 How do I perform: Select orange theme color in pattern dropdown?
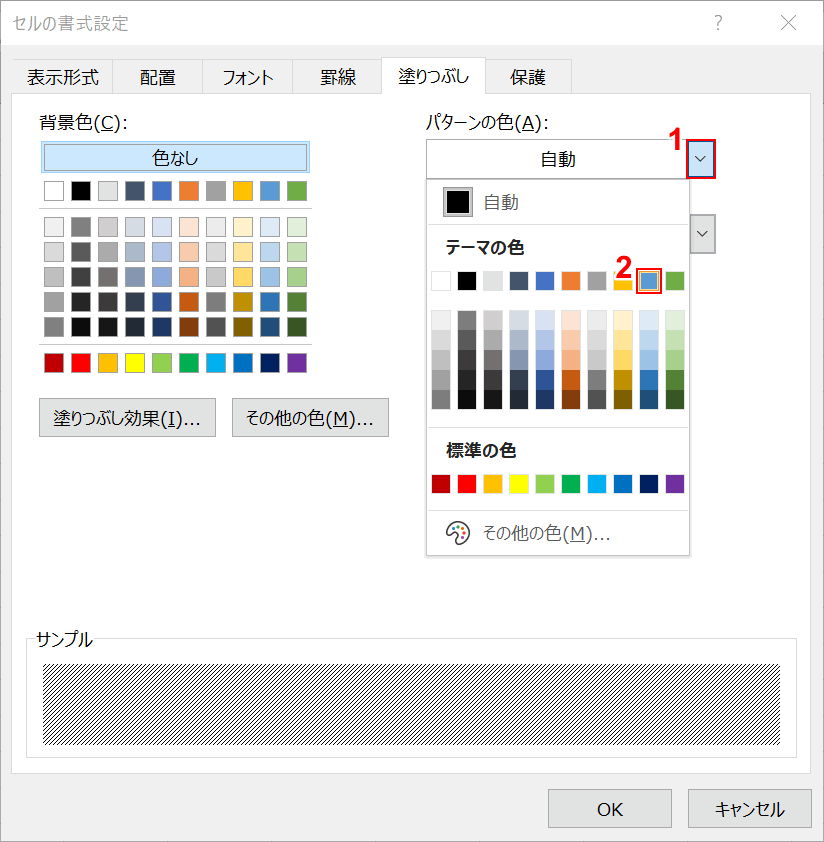point(571,281)
